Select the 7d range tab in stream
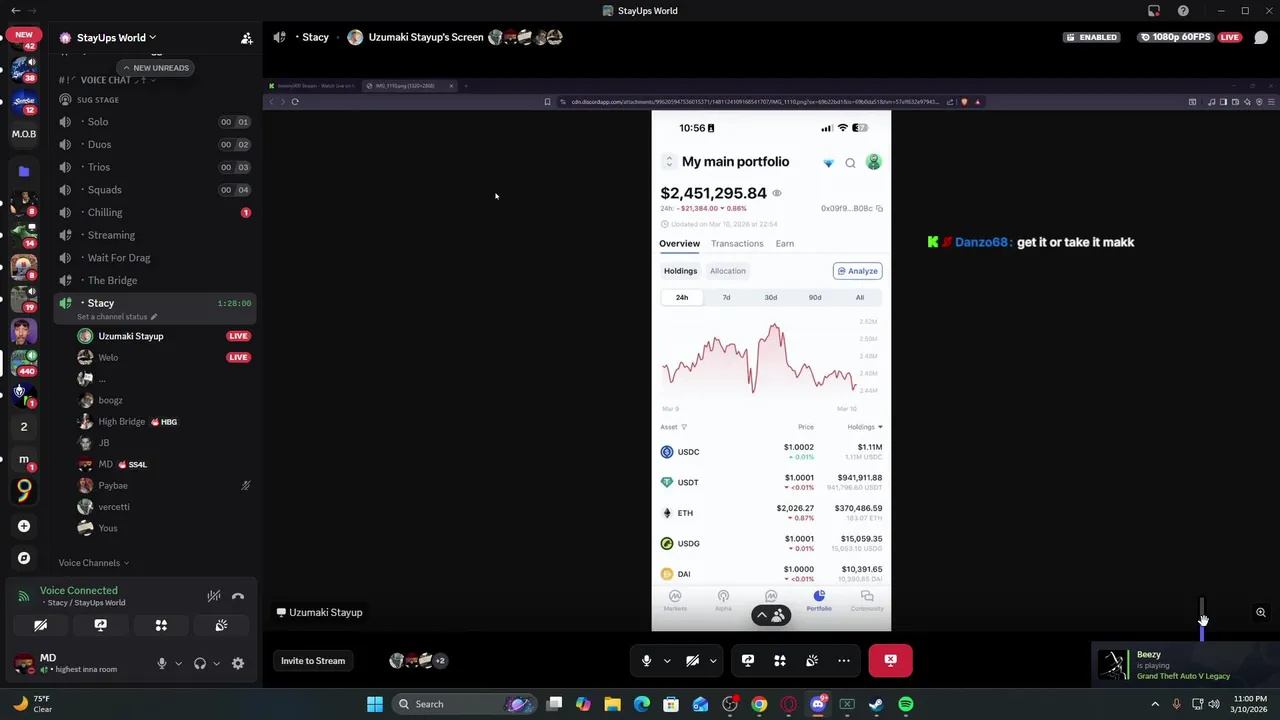Screen dimensions: 1280x720 [726, 297]
